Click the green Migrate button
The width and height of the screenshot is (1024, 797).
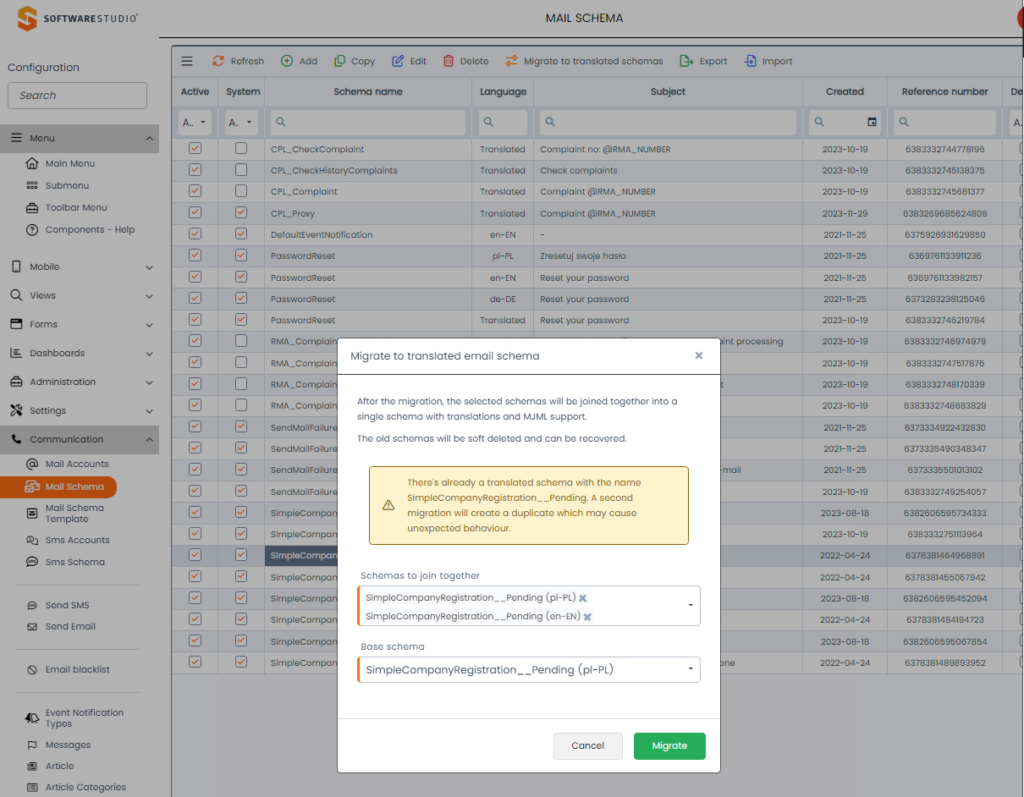pyautogui.click(x=669, y=746)
